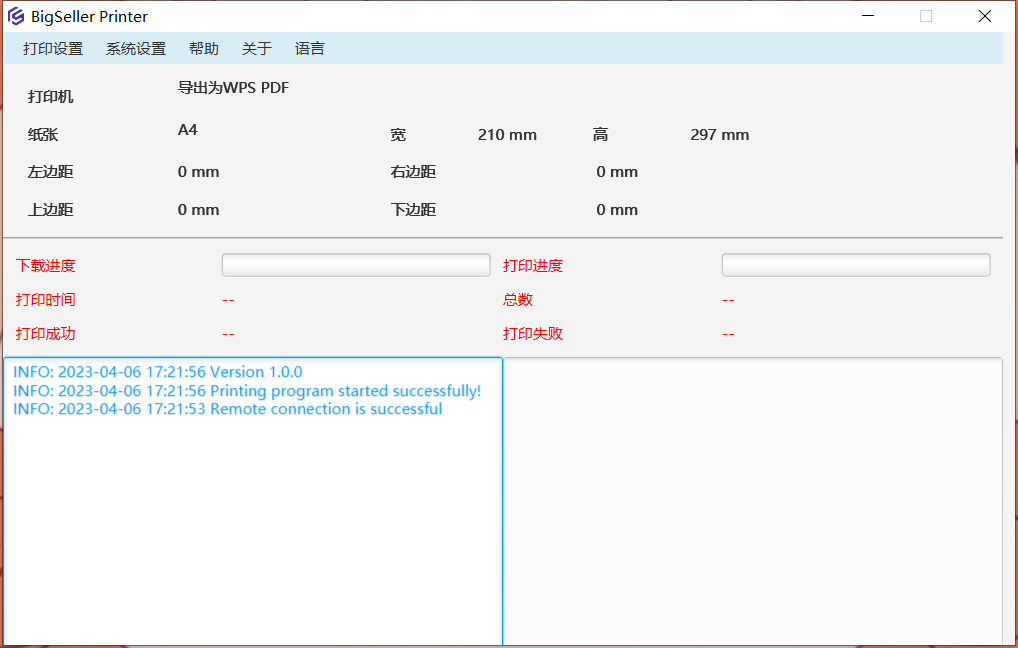
Task: Click the A4 paper size value
Action: (188, 130)
